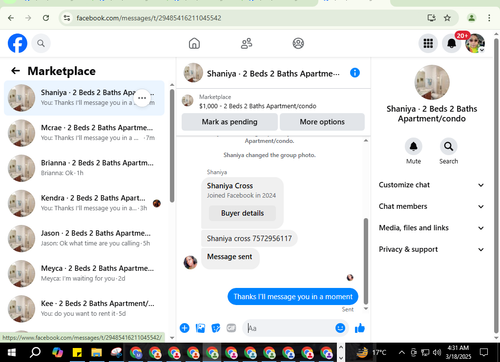Click the More options button
Image resolution: width=500 pixels, height=362 pixels.
click(322, 122)
